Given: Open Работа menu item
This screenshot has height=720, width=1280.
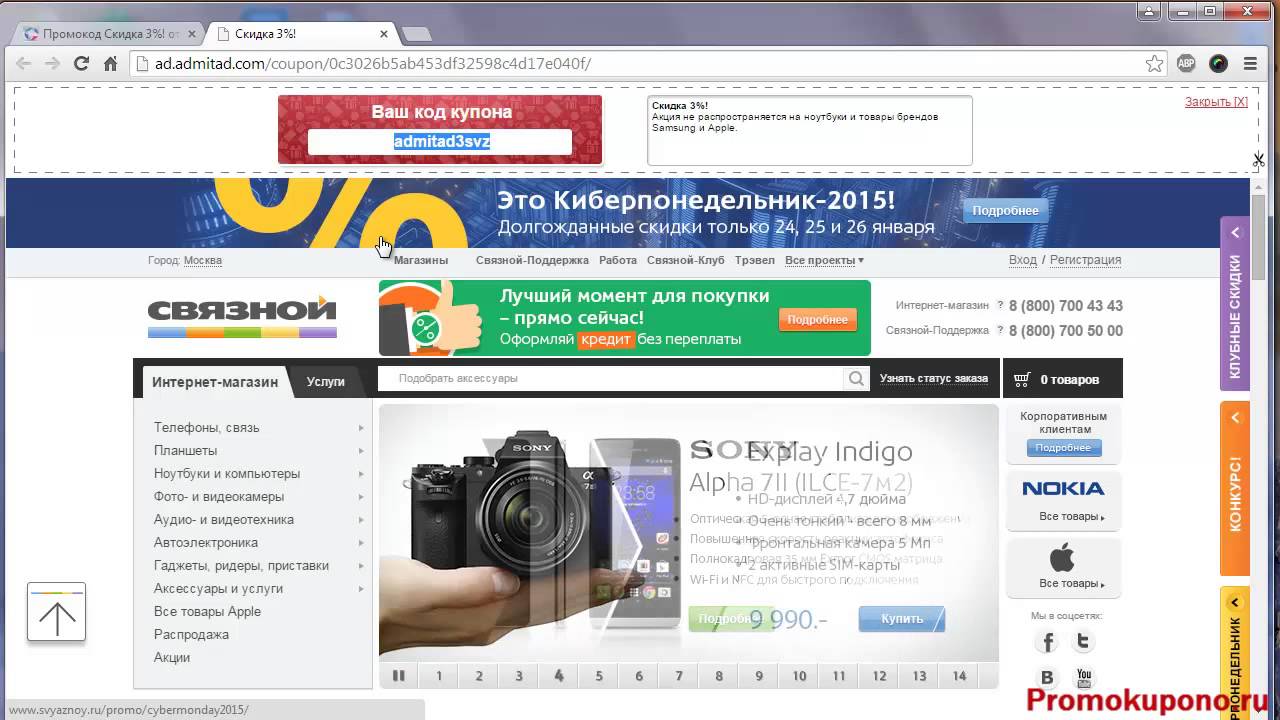Looking at the screenshot, I should tap(618, 260).
